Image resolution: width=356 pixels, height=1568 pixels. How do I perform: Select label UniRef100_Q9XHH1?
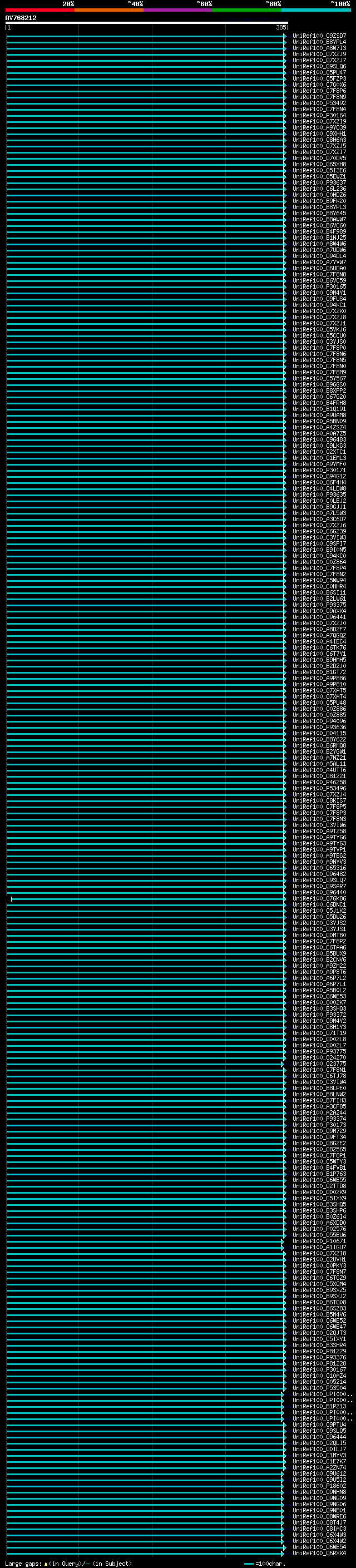319,133
